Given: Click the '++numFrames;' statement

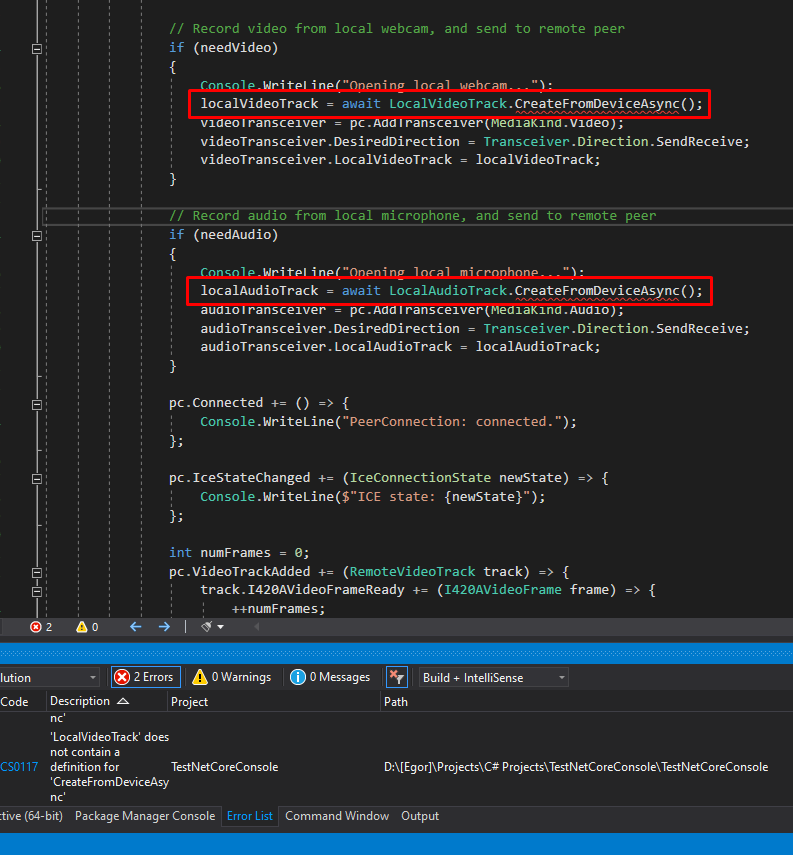Looking at the screenshot, I should (278, 609).
